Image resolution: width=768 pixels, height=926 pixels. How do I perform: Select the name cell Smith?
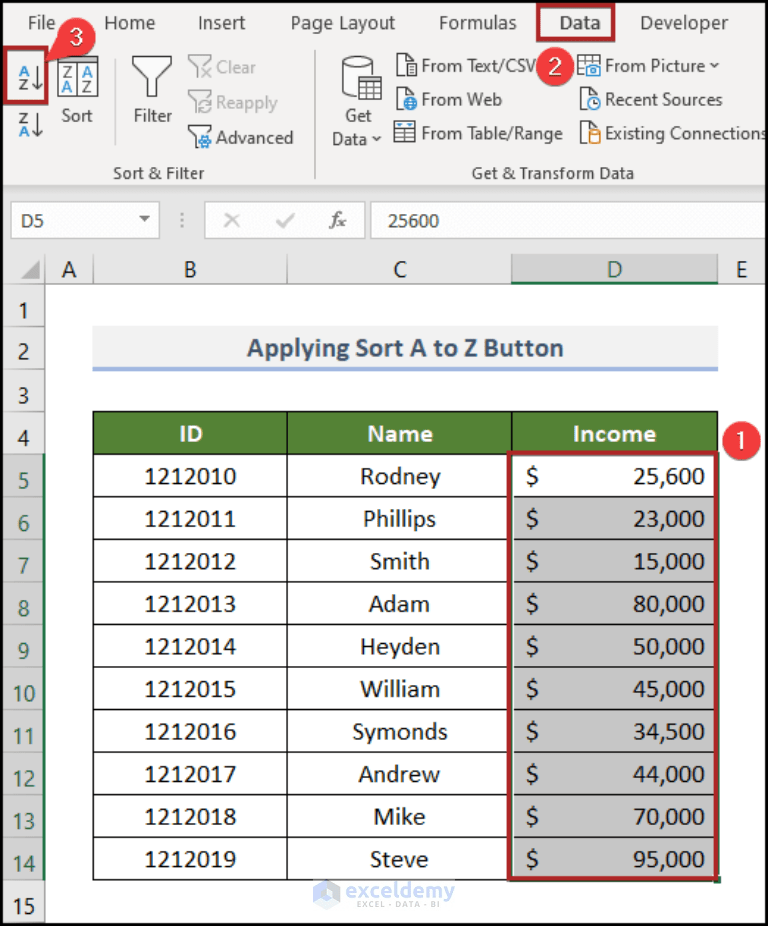point(399,561)
